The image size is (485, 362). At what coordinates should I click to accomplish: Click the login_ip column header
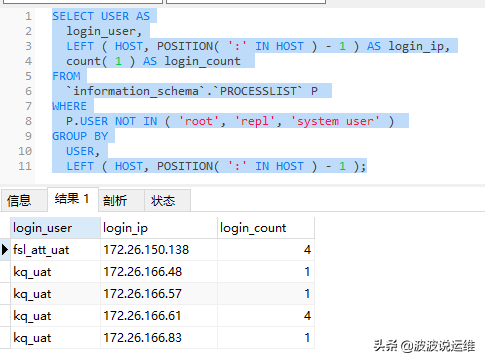[159, 228]
